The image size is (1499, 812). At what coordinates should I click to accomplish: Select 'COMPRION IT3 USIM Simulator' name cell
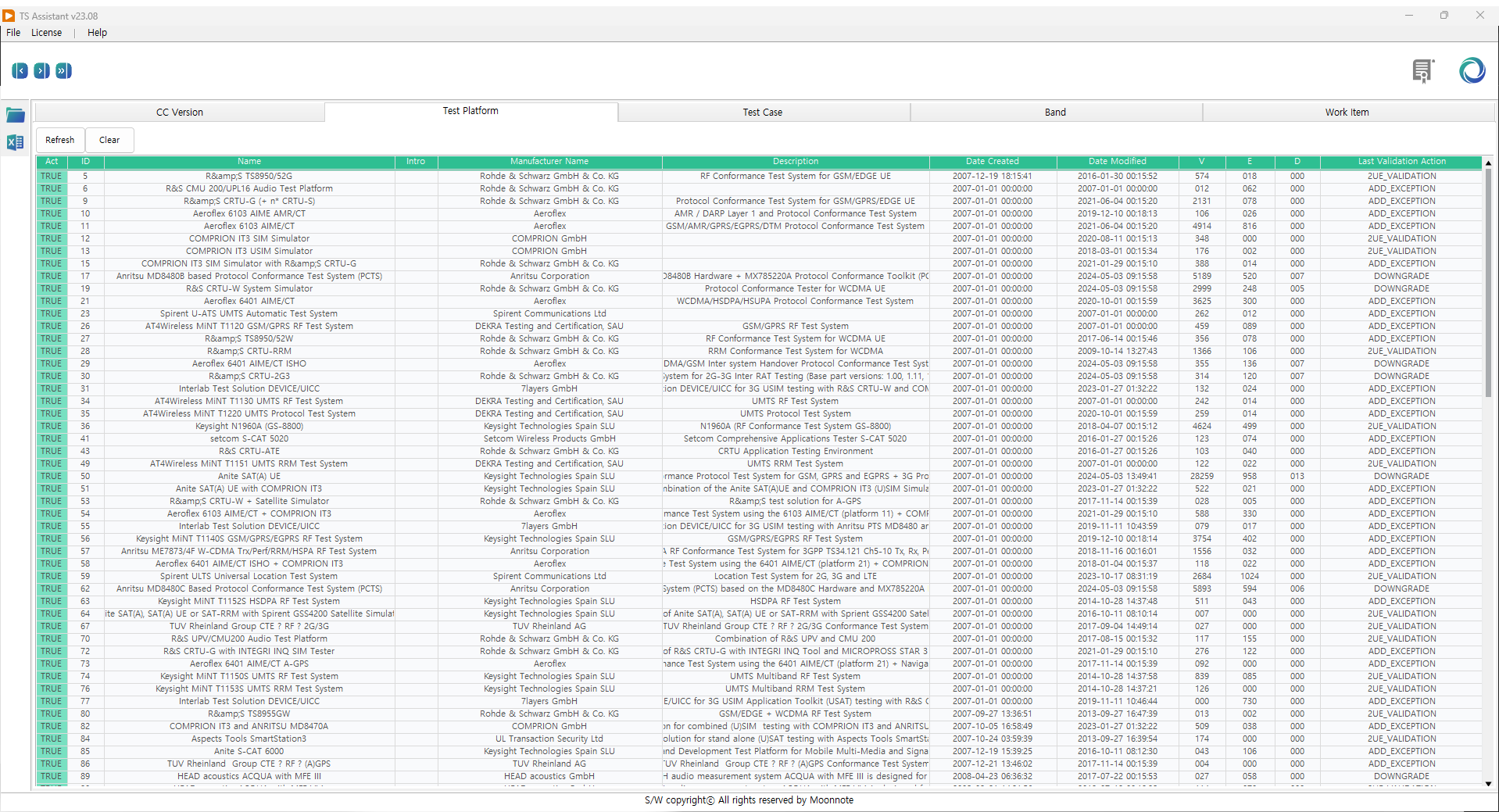click(249, 252)
